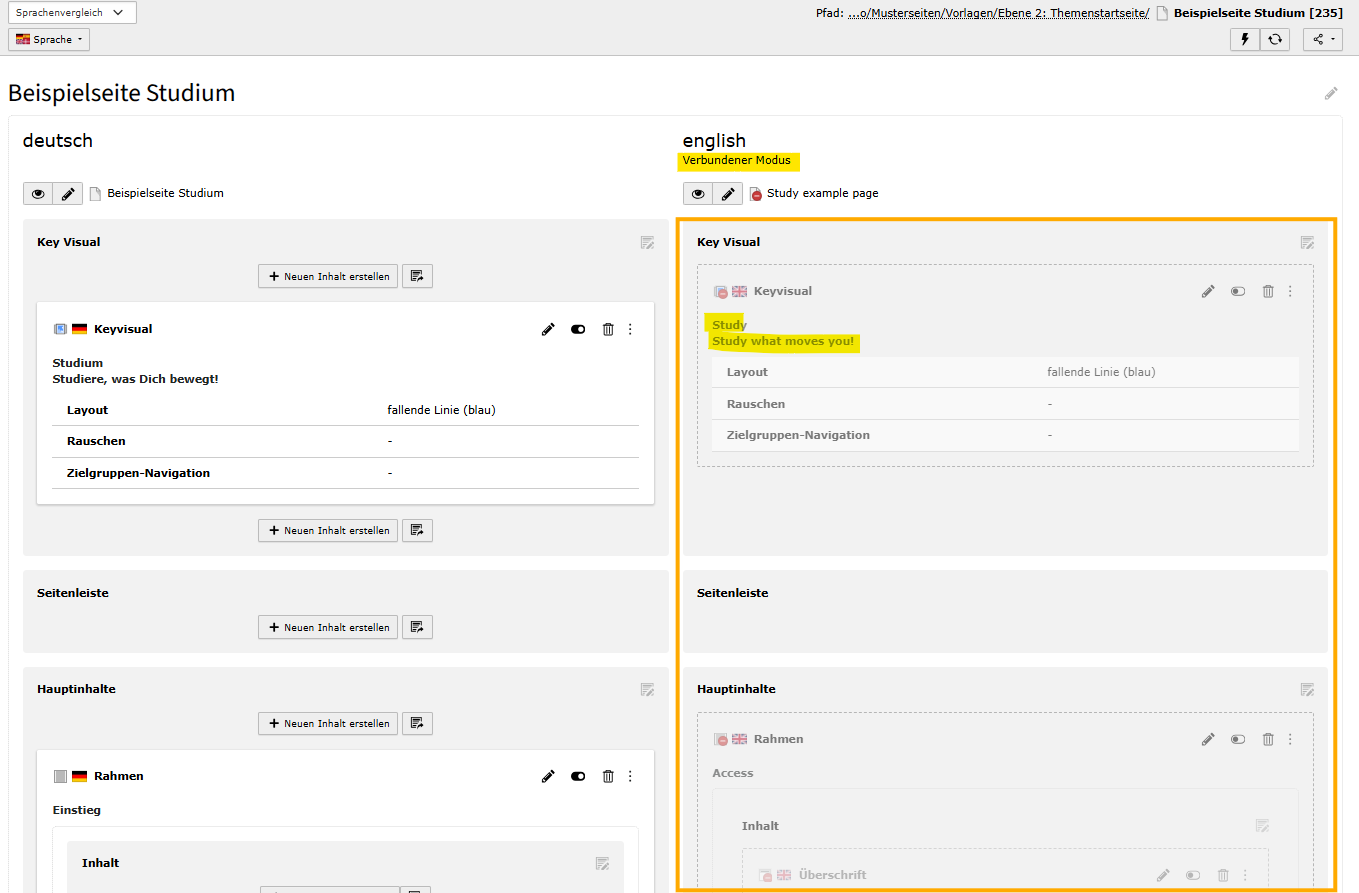Image resolution: width=1359 pixels, height=893 pixels.
Task: Follow the Ebene 2: Themenstartseite path link
Action: [x=1066, y=13]
